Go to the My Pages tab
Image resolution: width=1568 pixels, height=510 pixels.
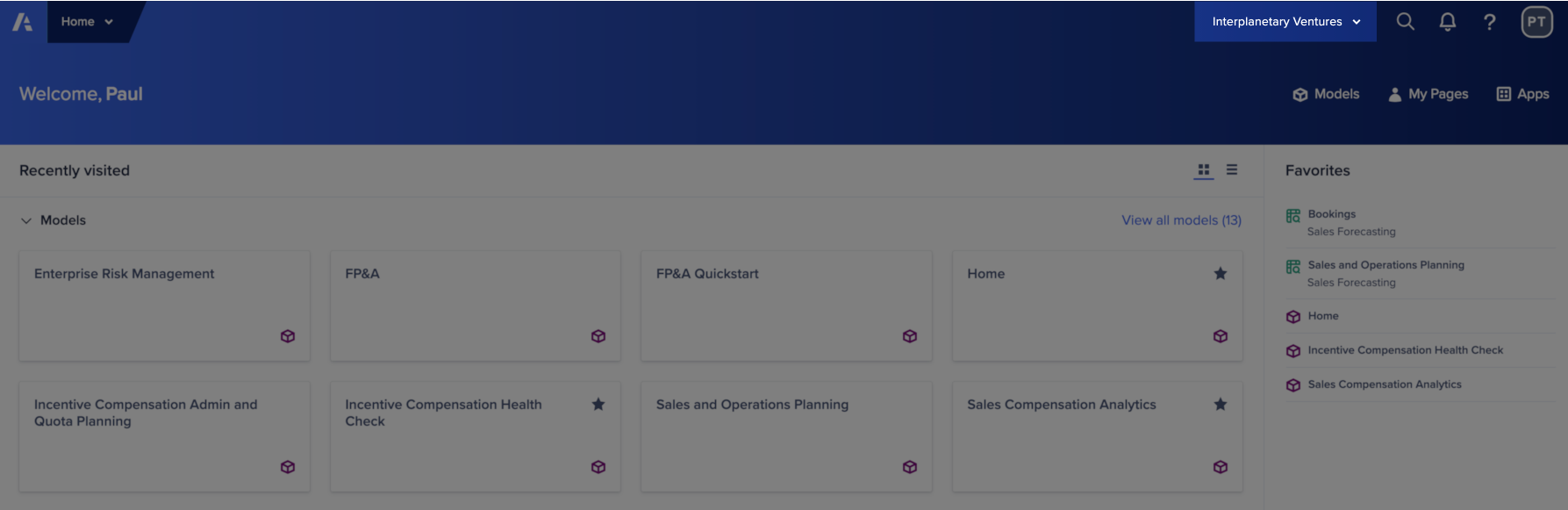point(1428,94)
